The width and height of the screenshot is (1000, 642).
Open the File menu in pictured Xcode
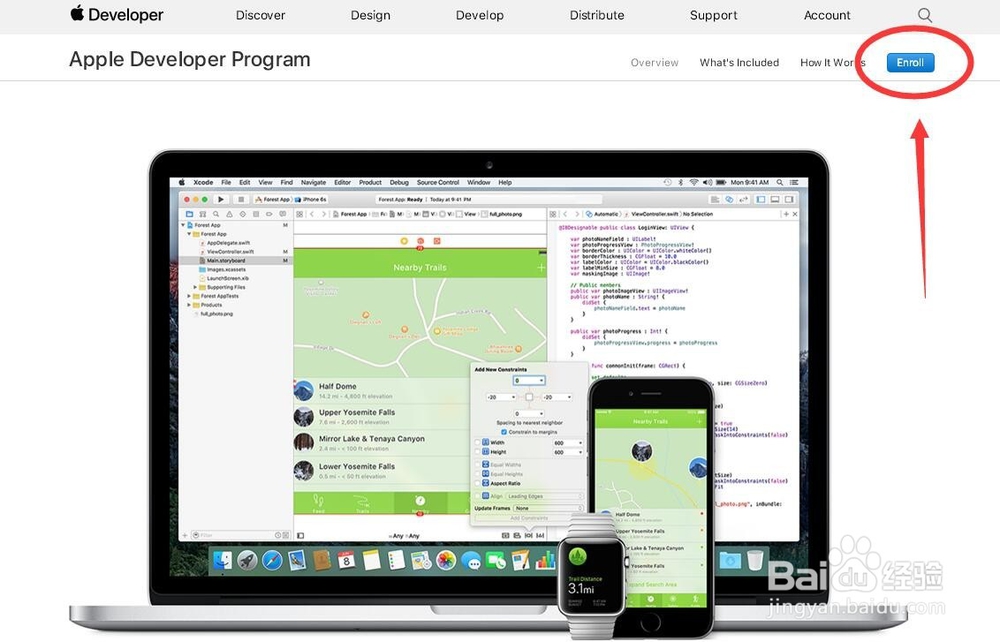click(x=226, y=182)
